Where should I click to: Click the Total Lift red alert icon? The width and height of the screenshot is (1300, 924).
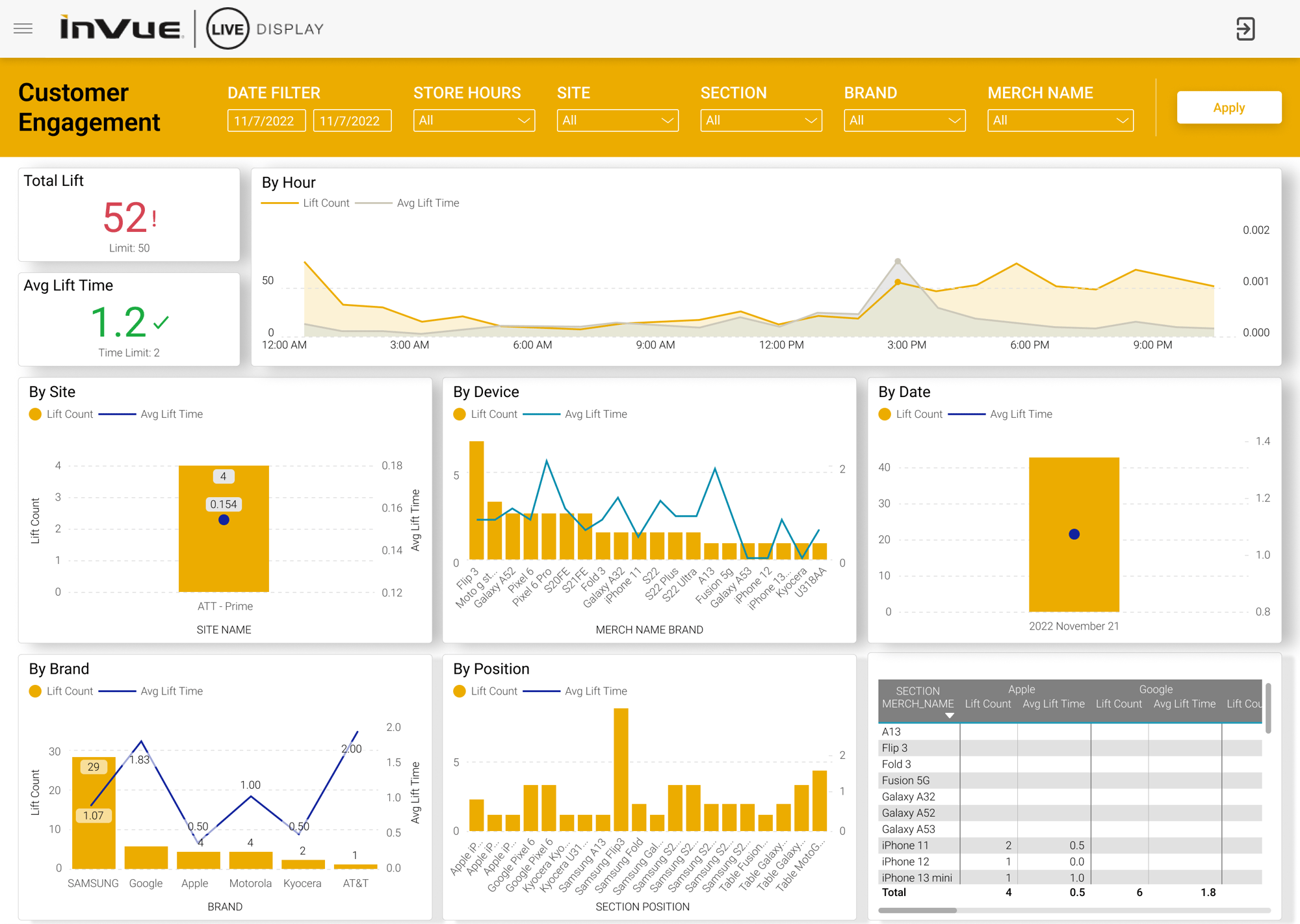154,218
